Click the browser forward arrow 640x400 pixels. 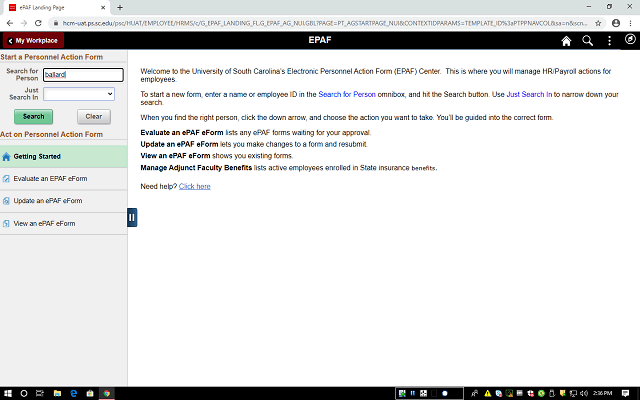click(x=24, y=23)
